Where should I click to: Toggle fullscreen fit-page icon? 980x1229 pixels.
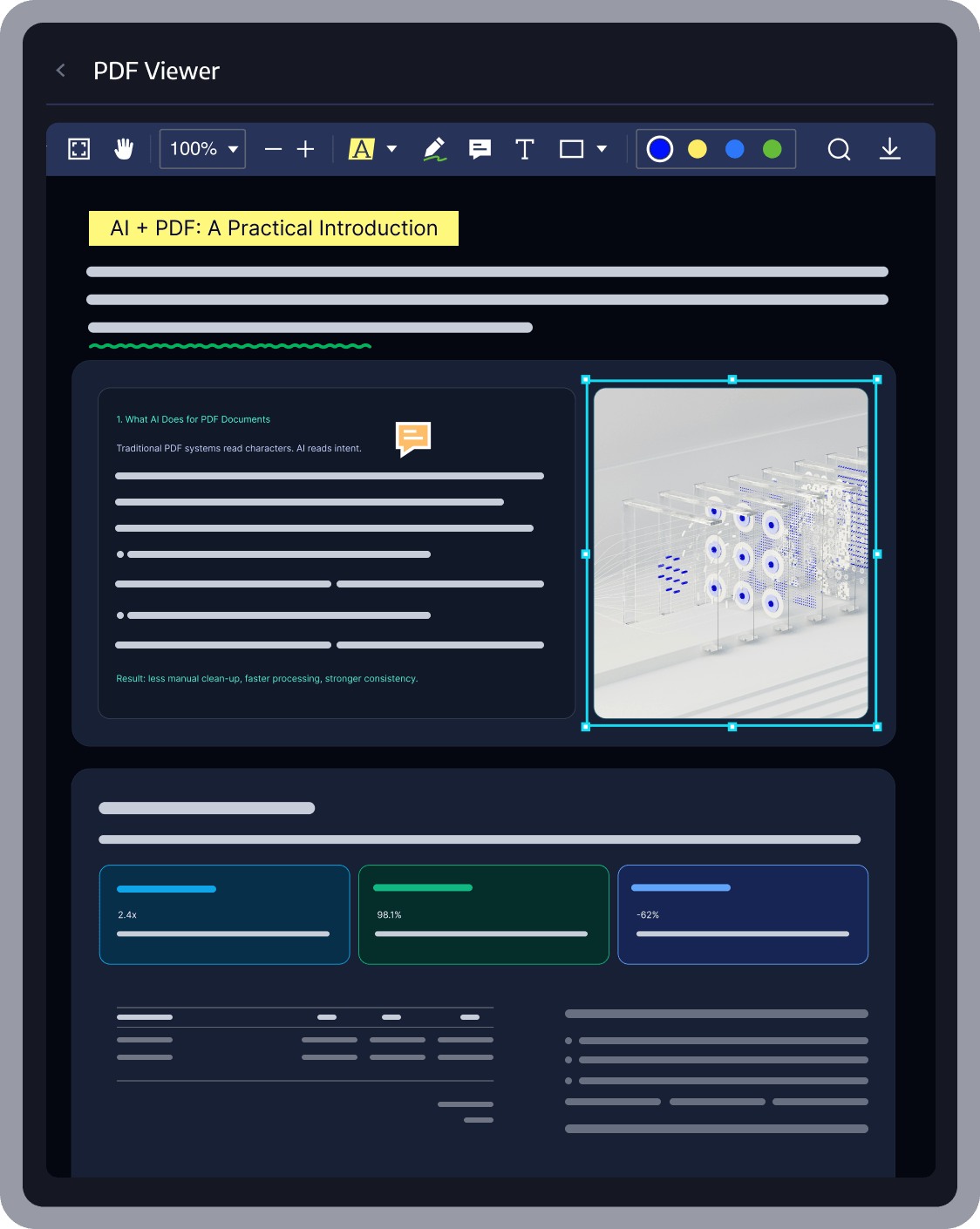pyautogui.click(x=79, y=149)
